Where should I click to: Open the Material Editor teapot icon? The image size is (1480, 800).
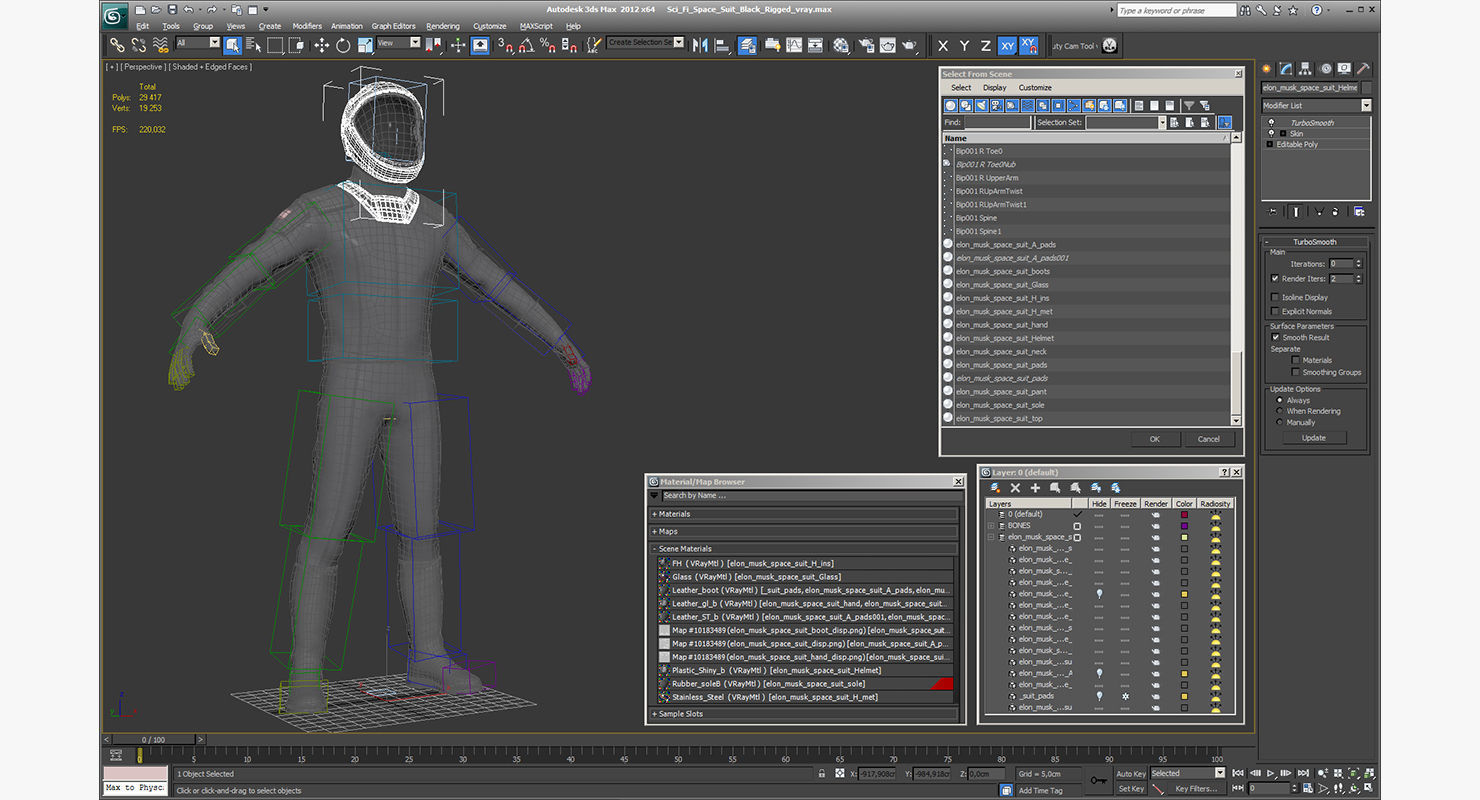click(839, 45)
